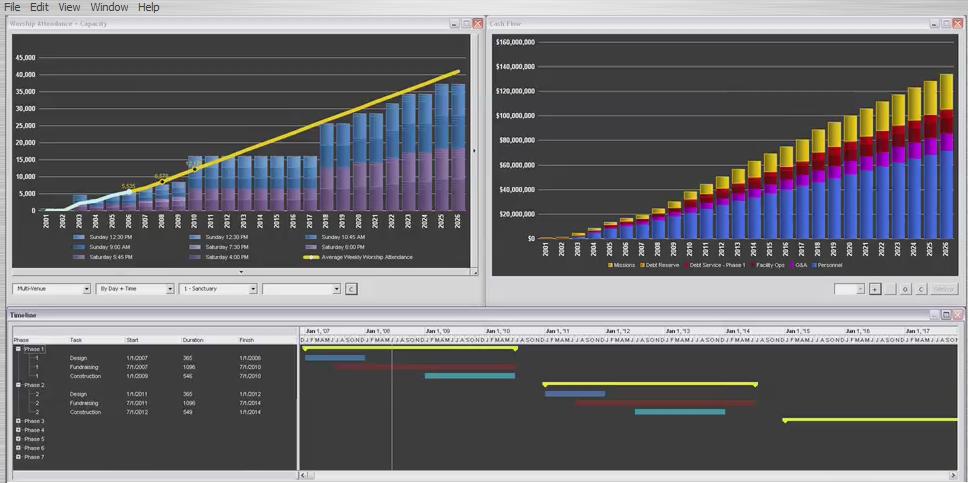Open the Multi-Venue dropdown

pyautogui.click(x=51, y=289)
